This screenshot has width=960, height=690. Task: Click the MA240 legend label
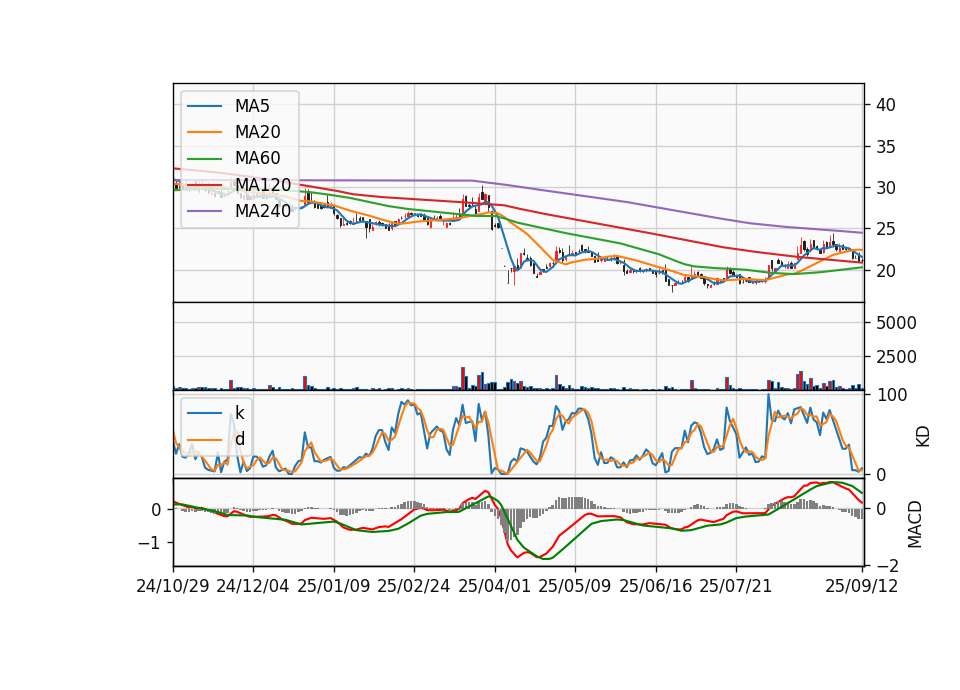[263, 211]
